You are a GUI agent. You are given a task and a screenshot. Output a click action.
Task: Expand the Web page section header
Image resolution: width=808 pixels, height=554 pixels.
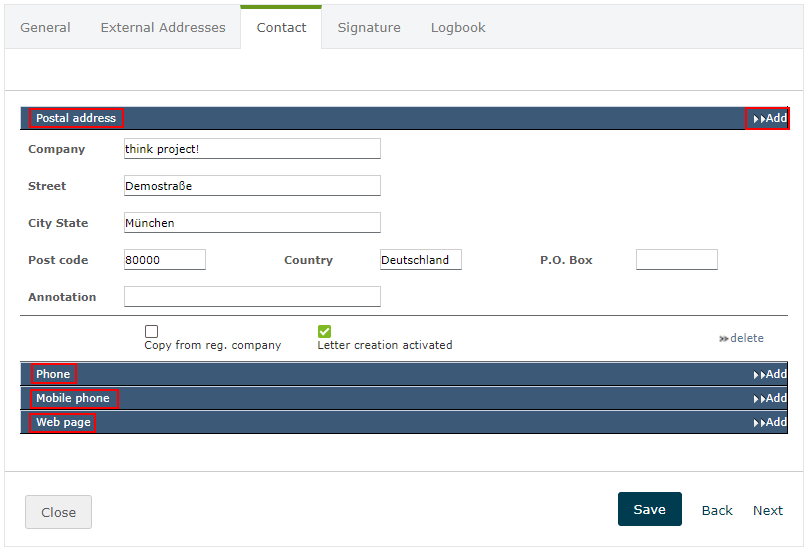[63, 422]
